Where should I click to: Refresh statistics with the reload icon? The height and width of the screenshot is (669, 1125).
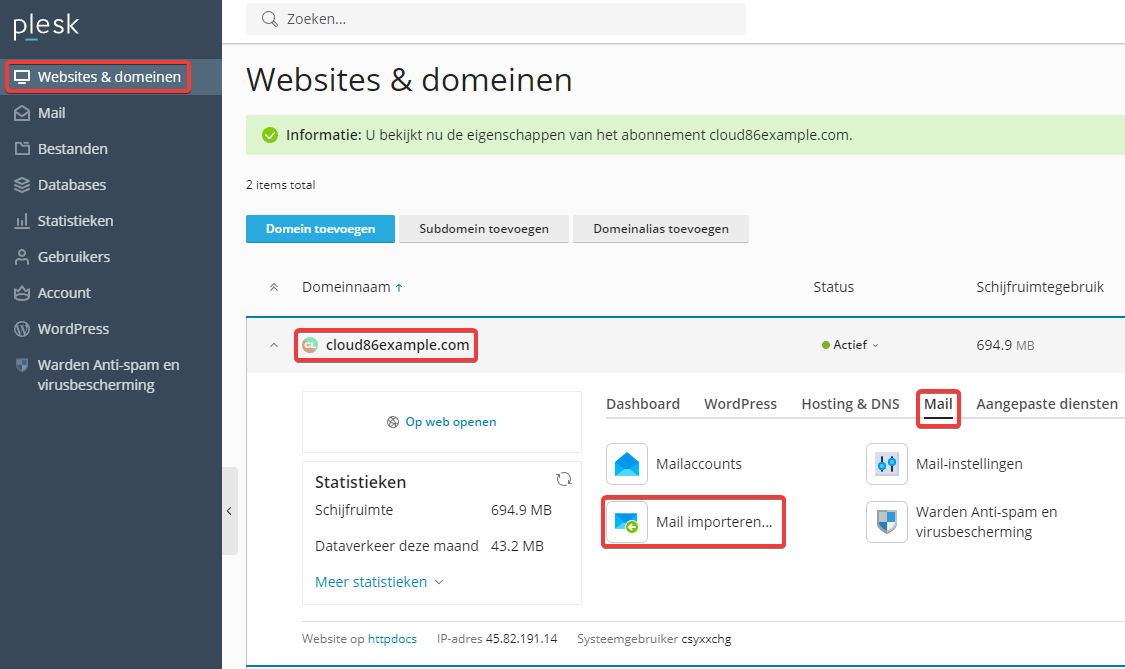(x=564, y=479)
